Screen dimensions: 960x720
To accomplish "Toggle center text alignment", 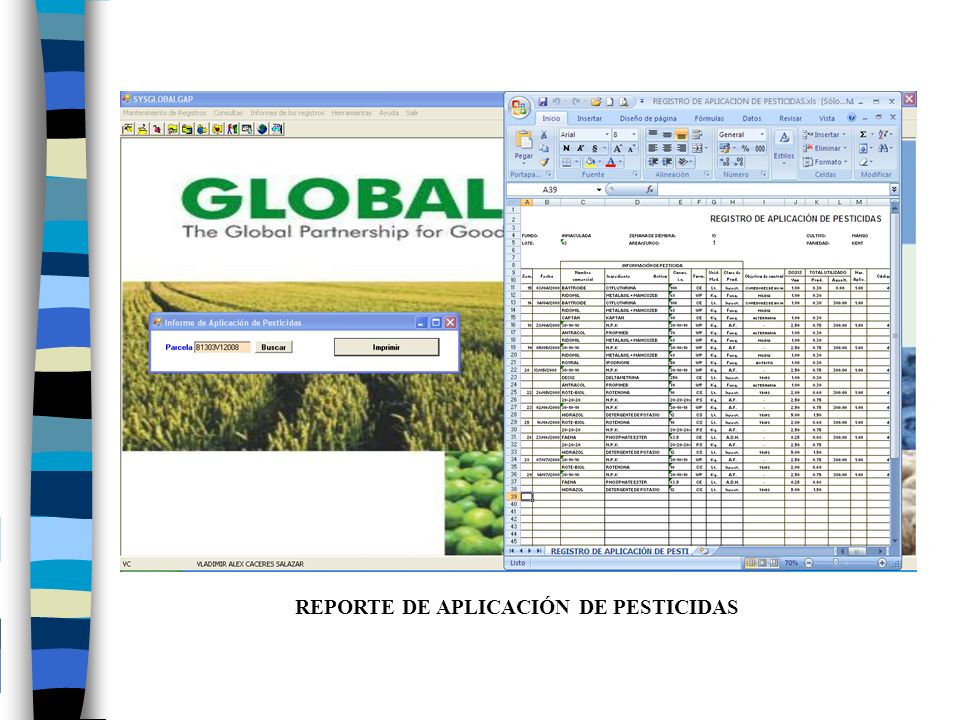I will 667,148.
